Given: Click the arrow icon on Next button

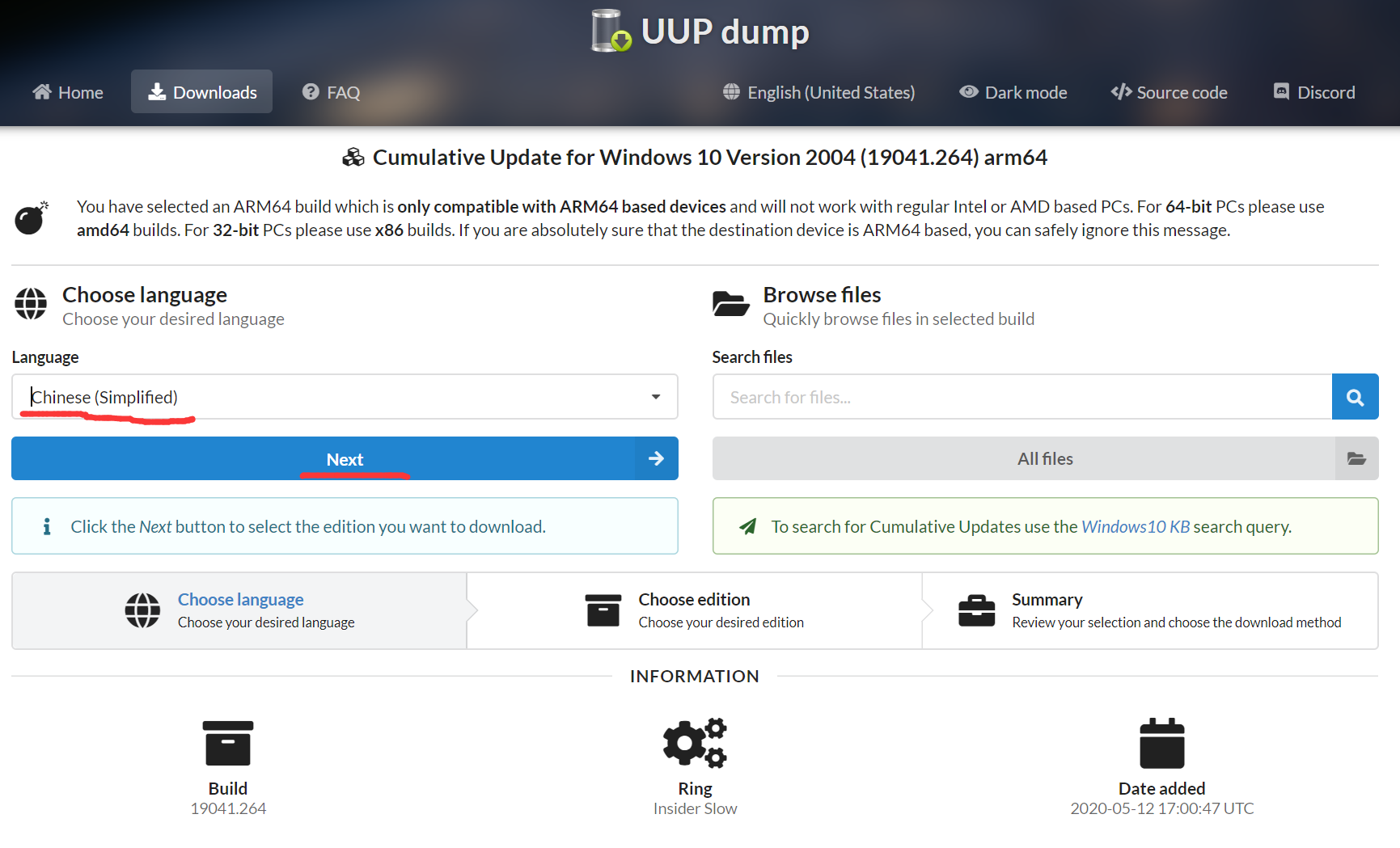Looking at the screenshot, I should click(x=656, y=459).
